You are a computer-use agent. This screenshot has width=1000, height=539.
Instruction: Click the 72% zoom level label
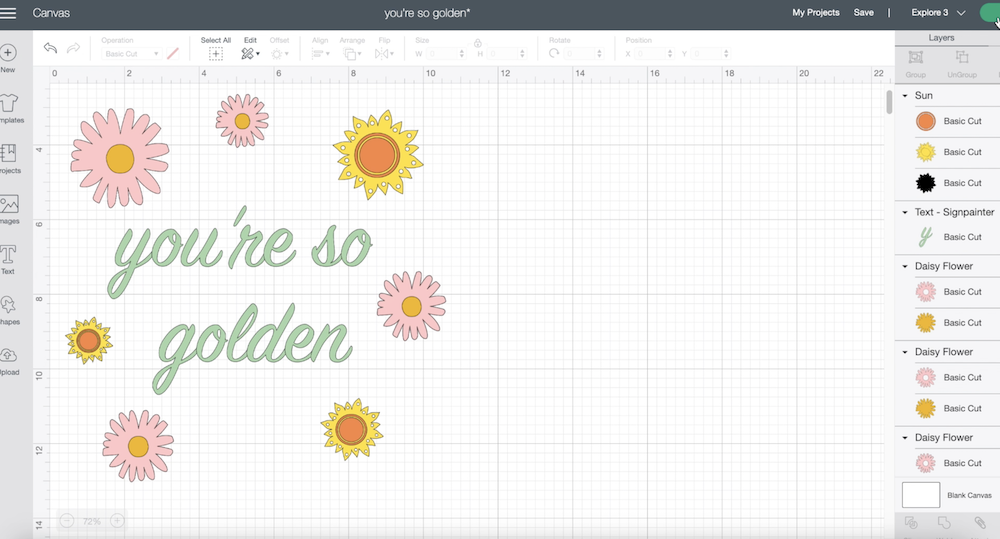pos(92,521)
